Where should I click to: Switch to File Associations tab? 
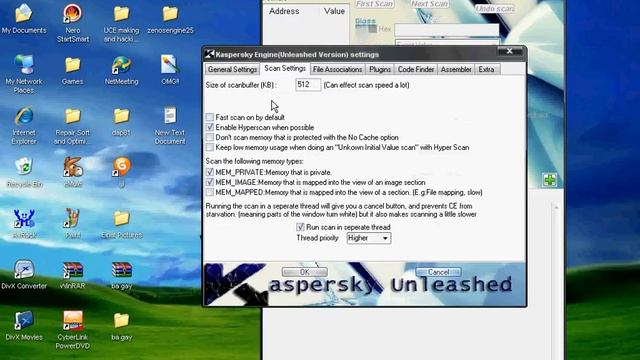pyautogui.click(x=338, y=69)
